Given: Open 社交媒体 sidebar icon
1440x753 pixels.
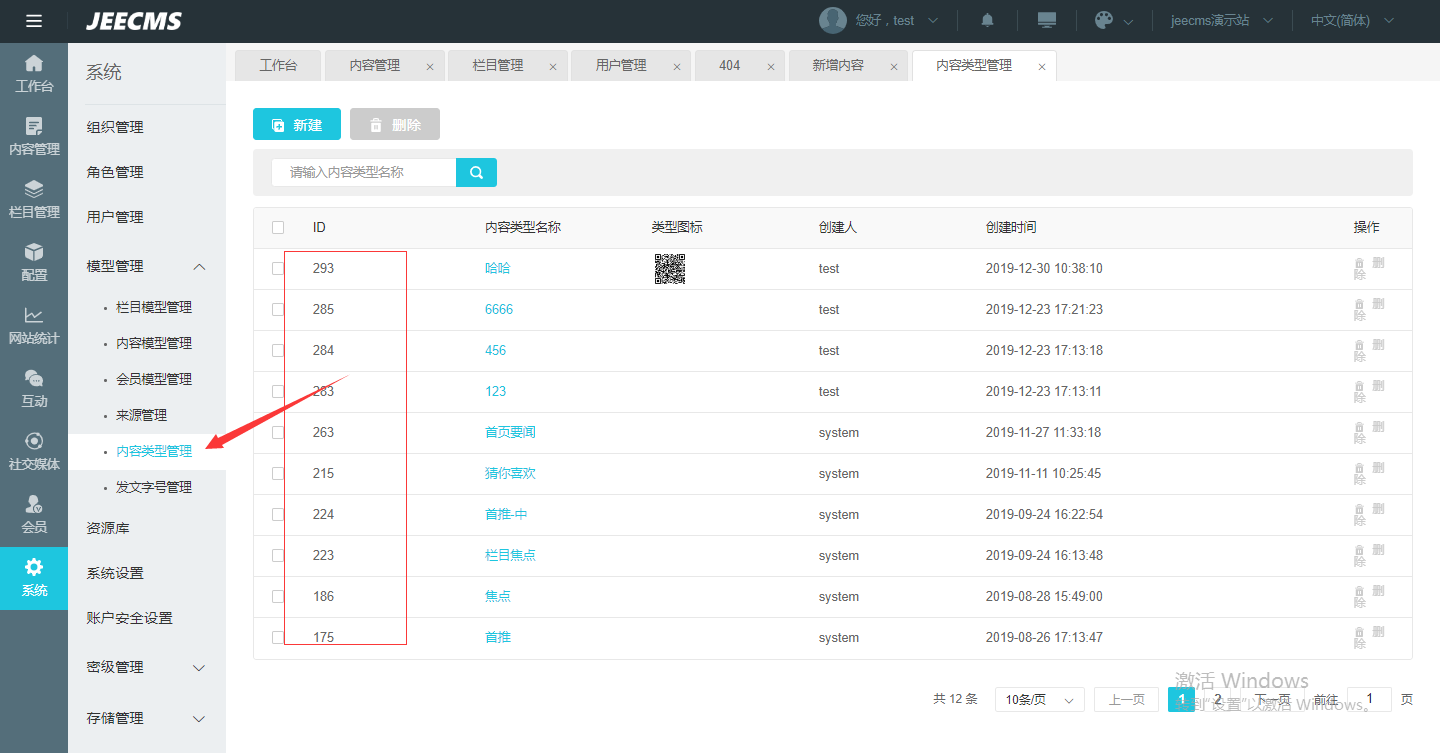Looking at the screenshot, I should 34,452.
